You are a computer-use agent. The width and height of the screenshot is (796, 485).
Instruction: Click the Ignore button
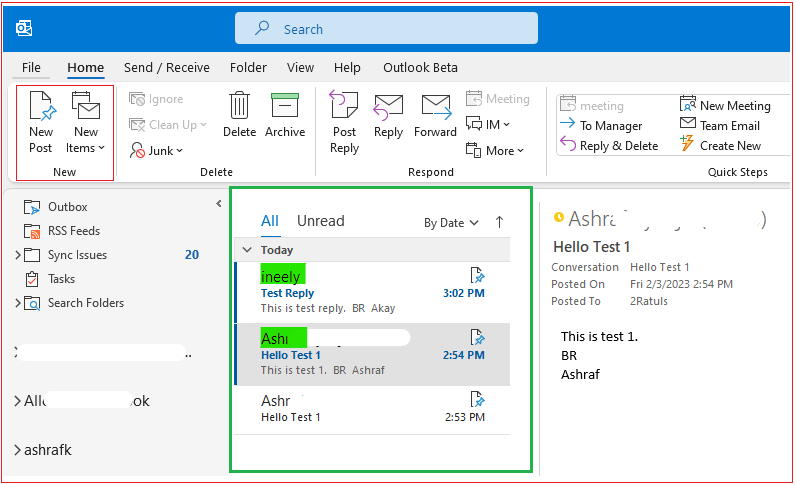pos(156,99)
